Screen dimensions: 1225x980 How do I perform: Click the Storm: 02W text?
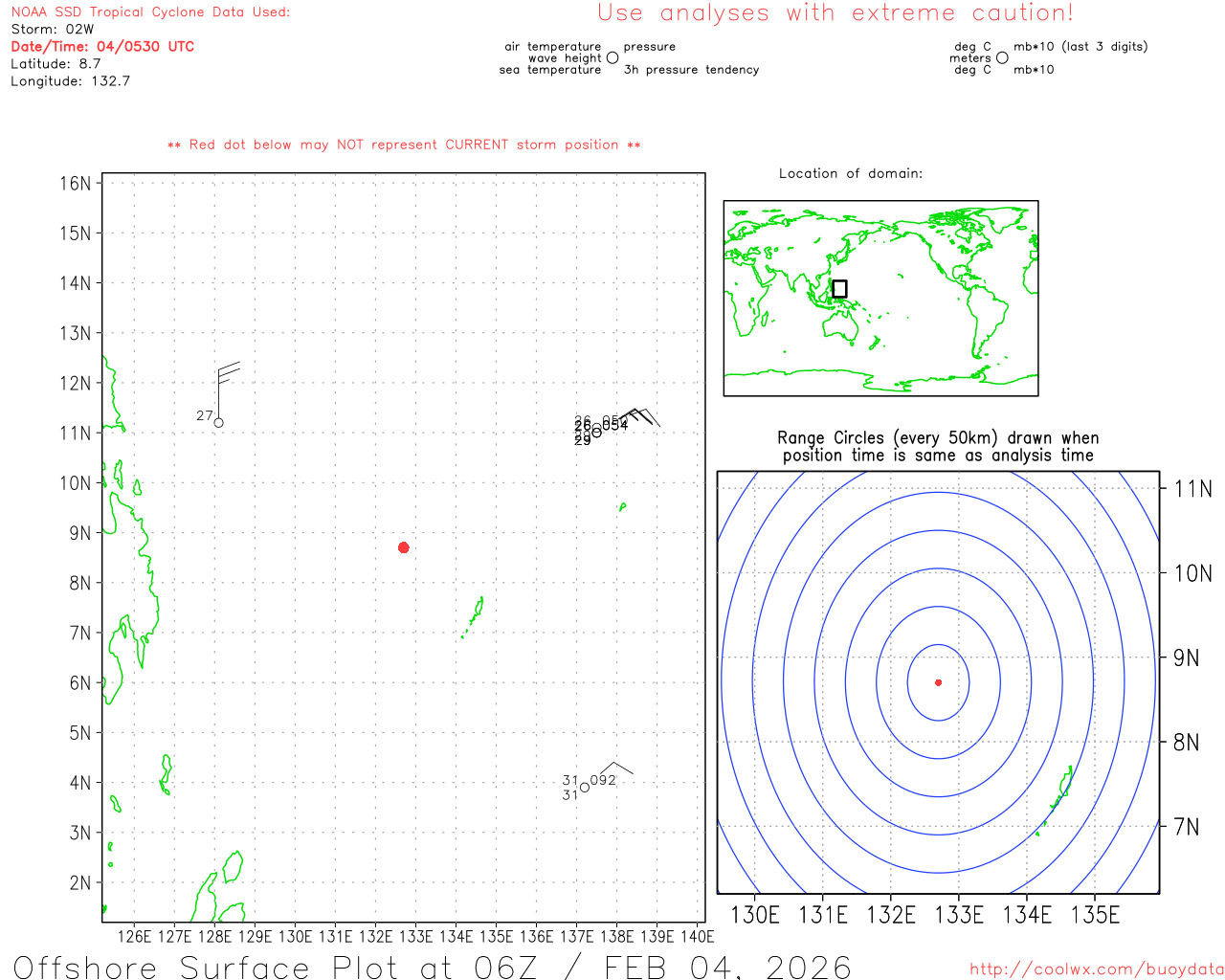click(53, 30)
